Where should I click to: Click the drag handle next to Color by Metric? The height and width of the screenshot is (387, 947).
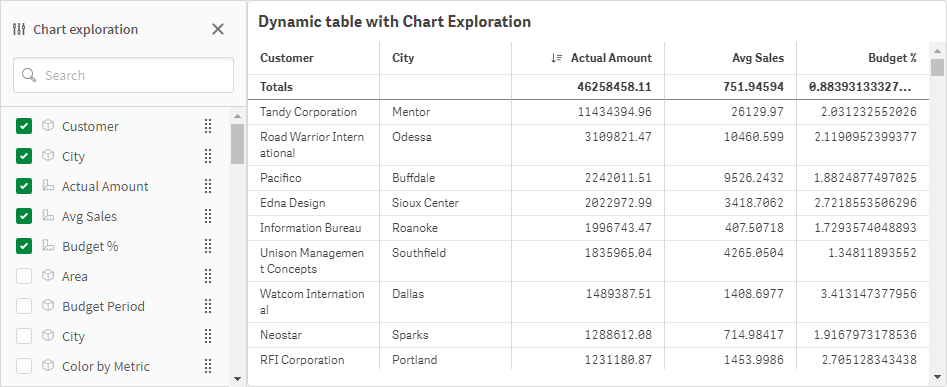(208, 366)
